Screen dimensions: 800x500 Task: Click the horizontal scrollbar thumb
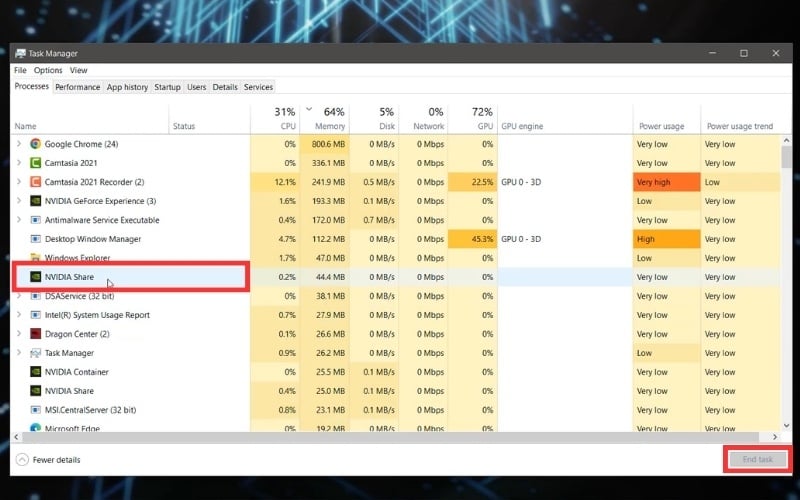pyautogui.click(x=390, y=437)
